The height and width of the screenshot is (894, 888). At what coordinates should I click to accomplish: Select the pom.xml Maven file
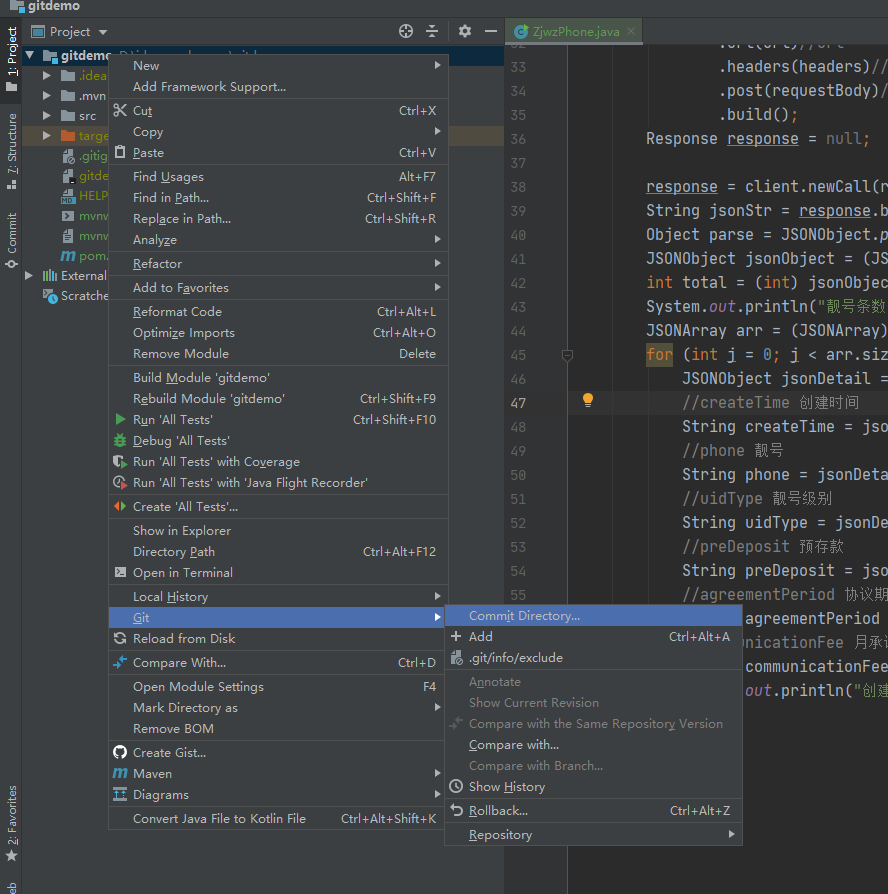[84, 255]
